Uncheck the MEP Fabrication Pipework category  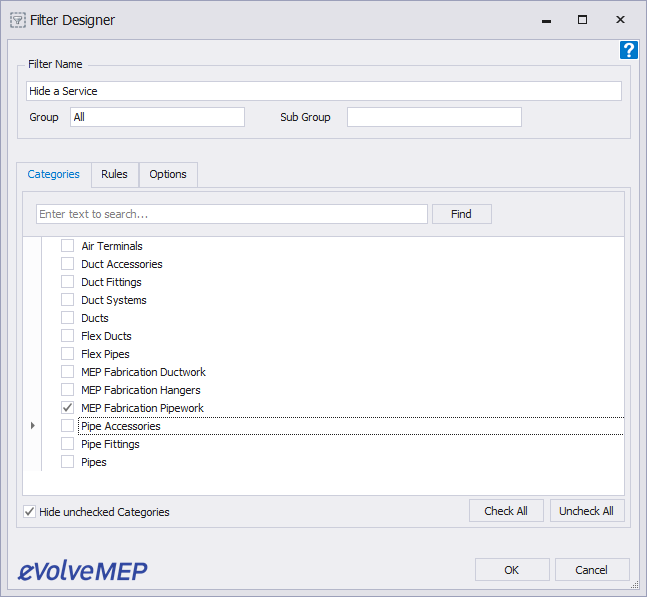(67, 408)
